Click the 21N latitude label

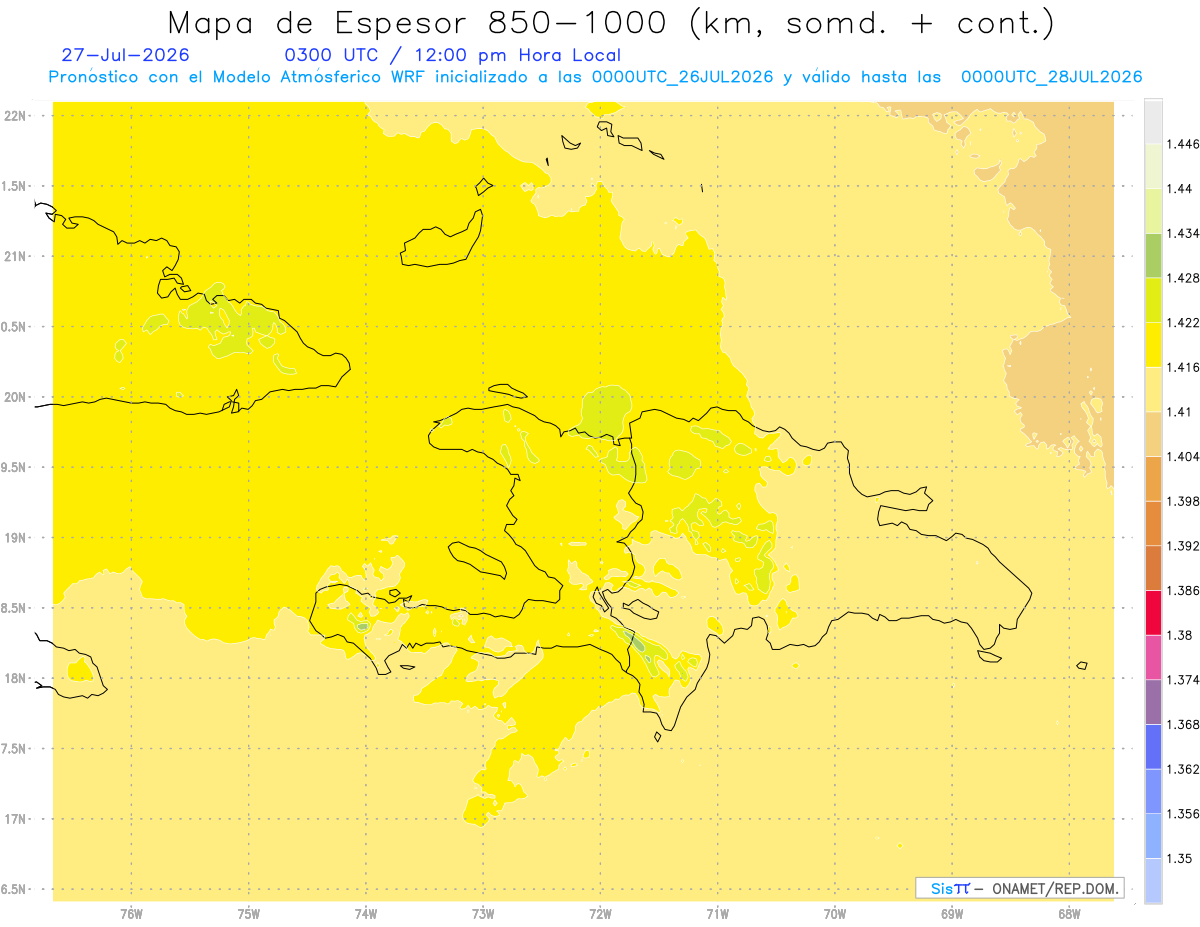[x=14, y=256]
